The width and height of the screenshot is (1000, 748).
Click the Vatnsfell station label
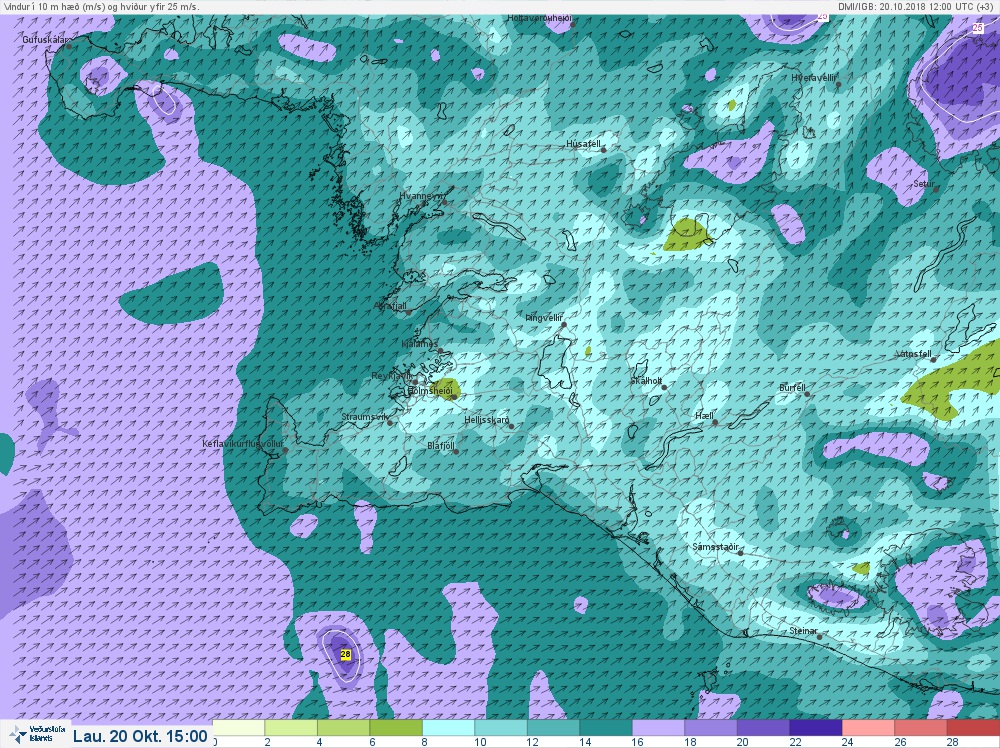(x=913, y=354)
